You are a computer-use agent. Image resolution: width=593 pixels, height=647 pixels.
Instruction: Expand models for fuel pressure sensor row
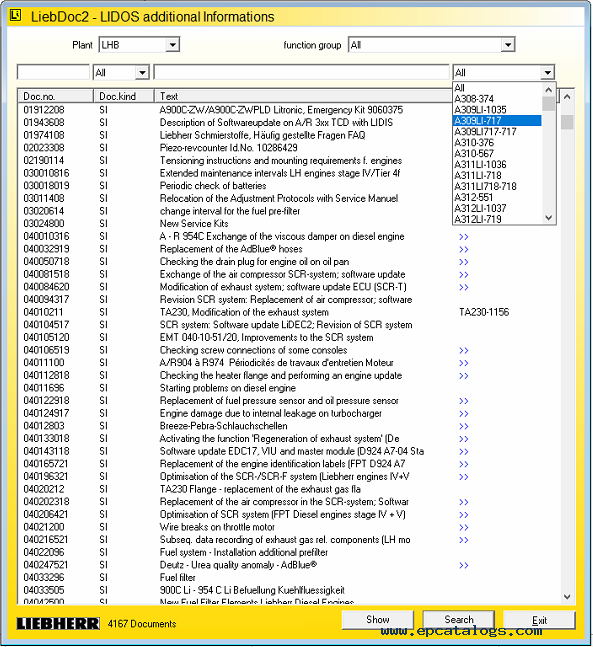pyautogui.click(x=464, y=401)
